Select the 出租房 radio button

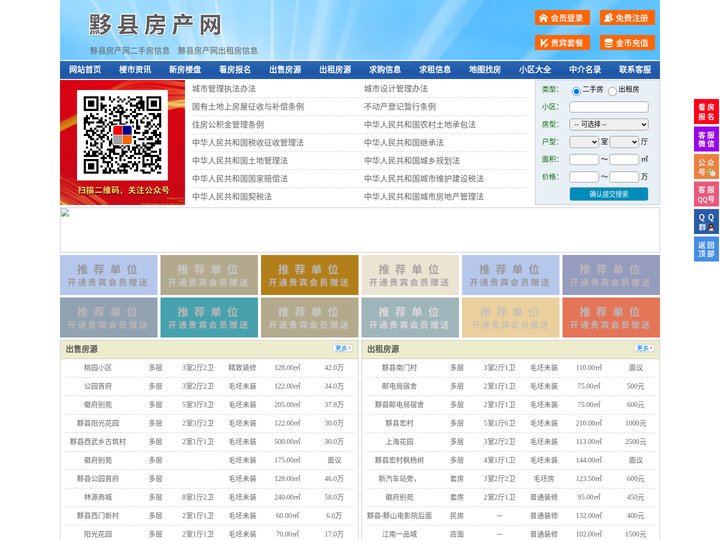(x=612, y=91)
